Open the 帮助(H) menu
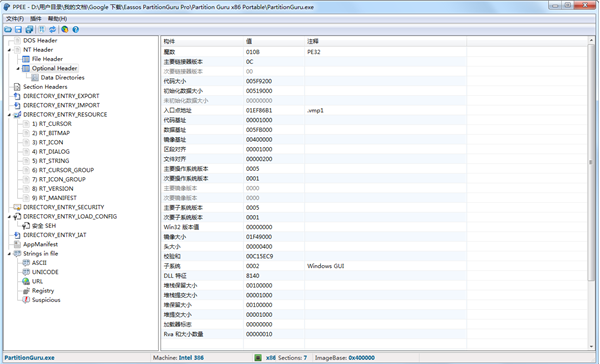 57,19
